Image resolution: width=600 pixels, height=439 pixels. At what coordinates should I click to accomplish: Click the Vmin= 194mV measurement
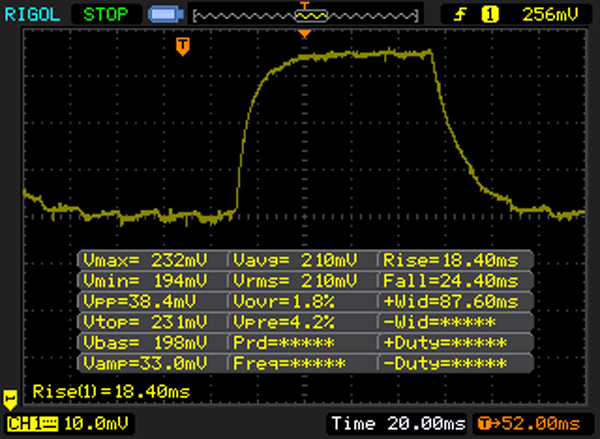coord(145,281)
